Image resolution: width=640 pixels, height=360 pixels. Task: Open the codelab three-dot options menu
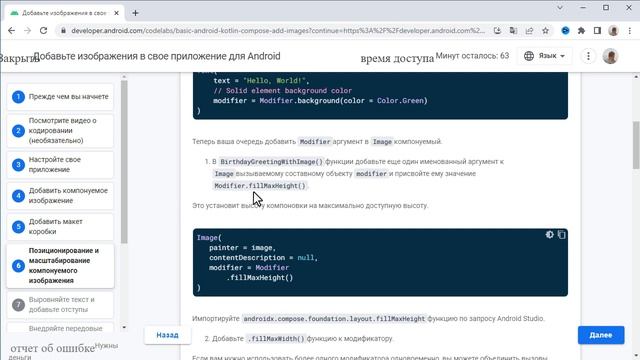tap(588, 56)
